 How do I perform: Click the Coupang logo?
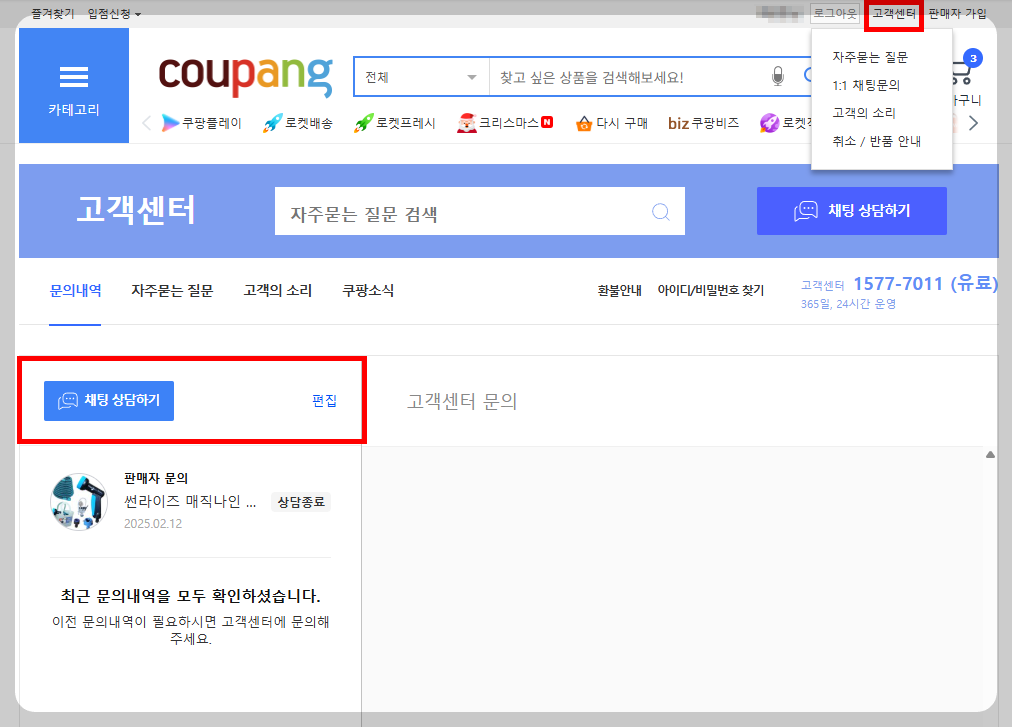click(x=245, y=75)
